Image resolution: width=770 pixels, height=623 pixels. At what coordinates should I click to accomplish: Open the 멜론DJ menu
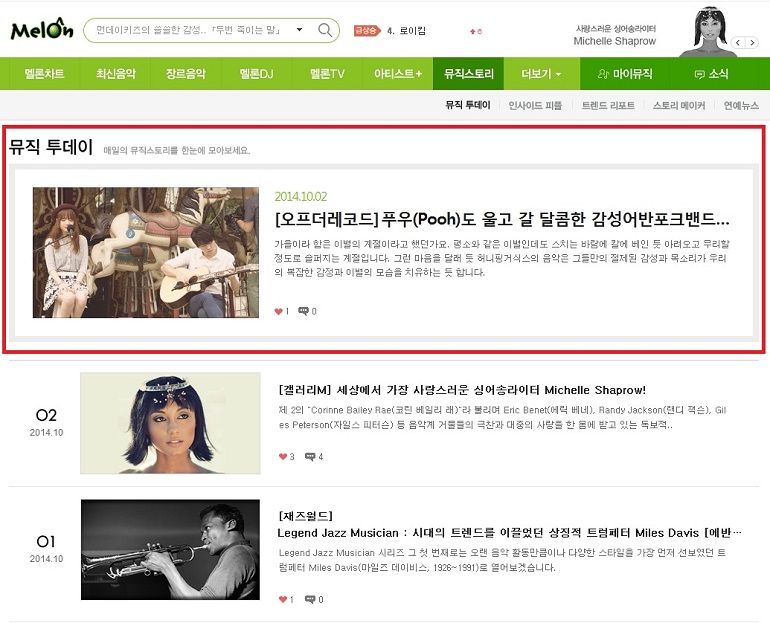pos(256,74)
